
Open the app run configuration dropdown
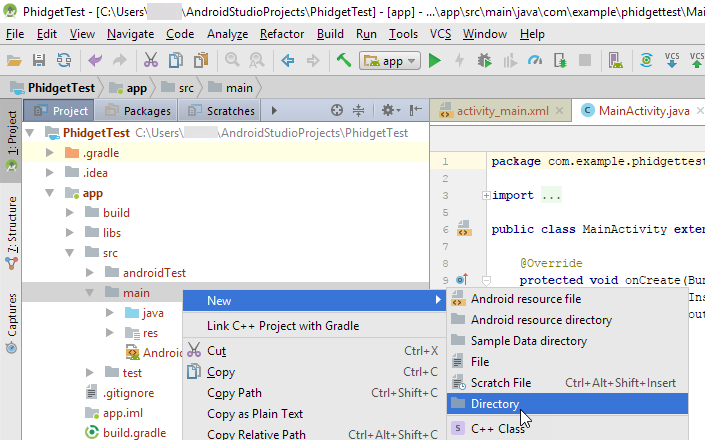tap(390, 61)
